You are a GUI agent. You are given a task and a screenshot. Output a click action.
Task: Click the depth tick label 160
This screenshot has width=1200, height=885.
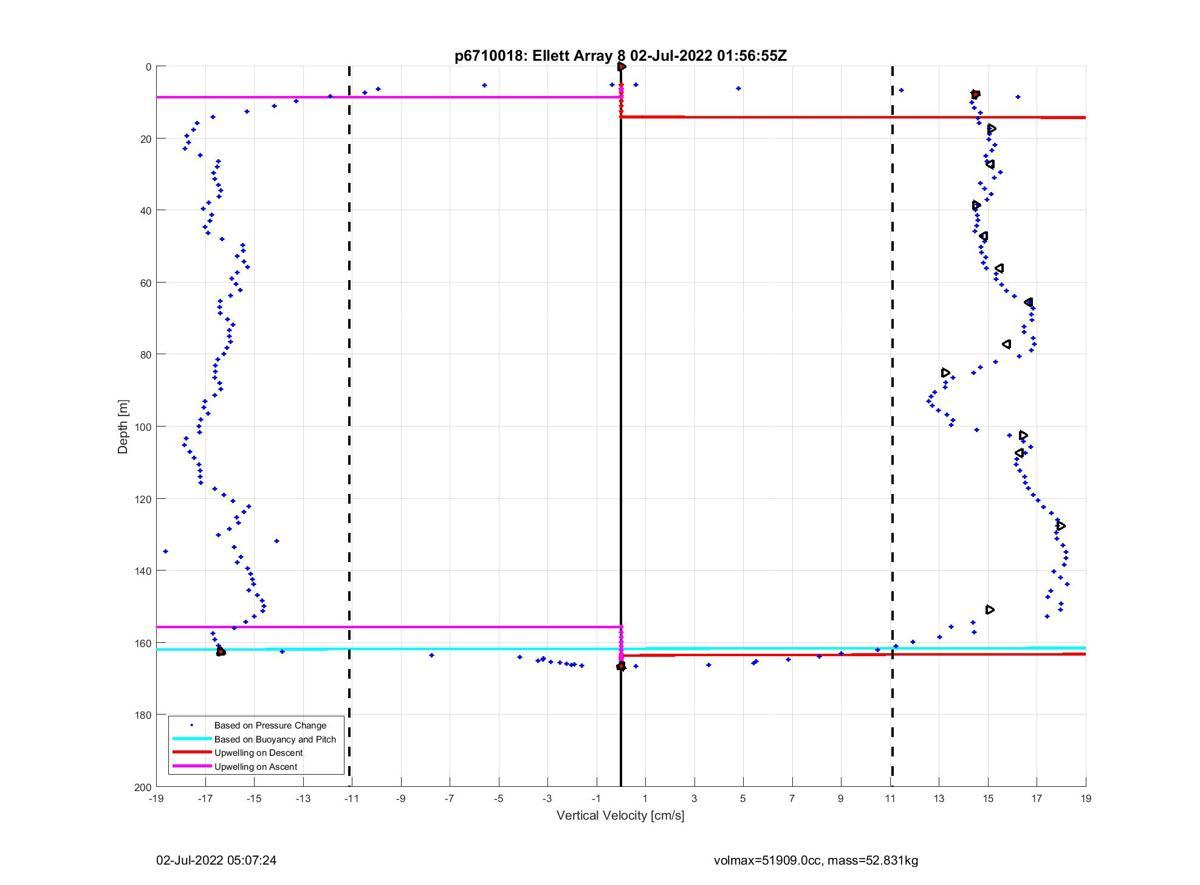141,643
